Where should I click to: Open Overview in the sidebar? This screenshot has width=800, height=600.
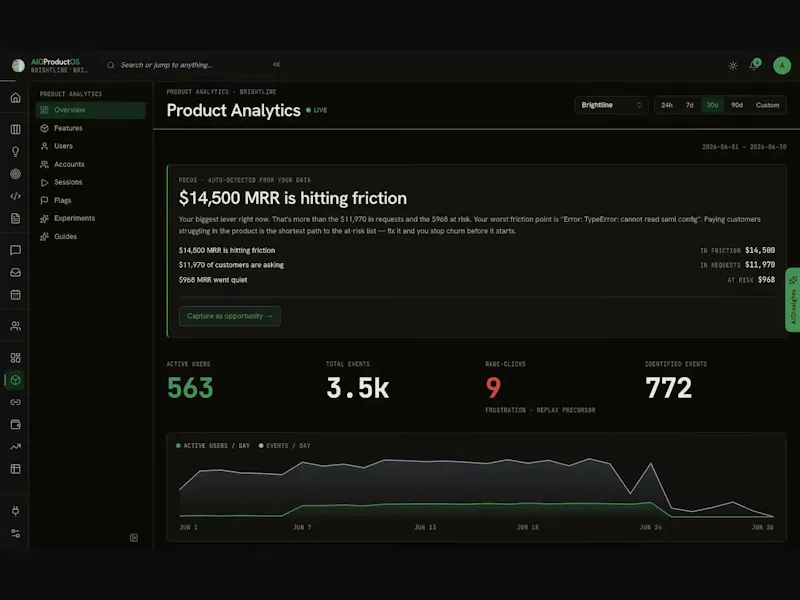click(91, 110)
